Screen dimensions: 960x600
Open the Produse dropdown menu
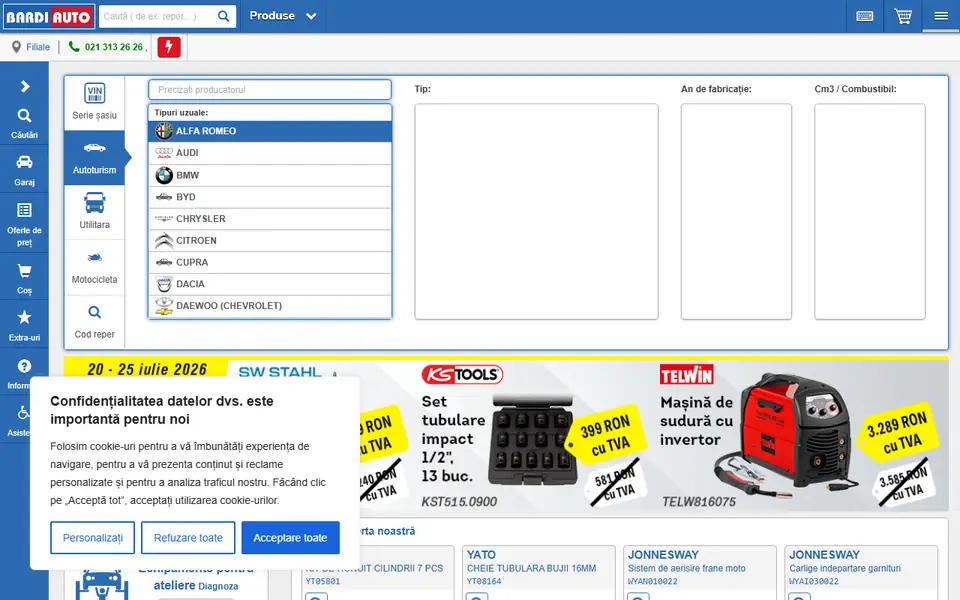[282, 16]
